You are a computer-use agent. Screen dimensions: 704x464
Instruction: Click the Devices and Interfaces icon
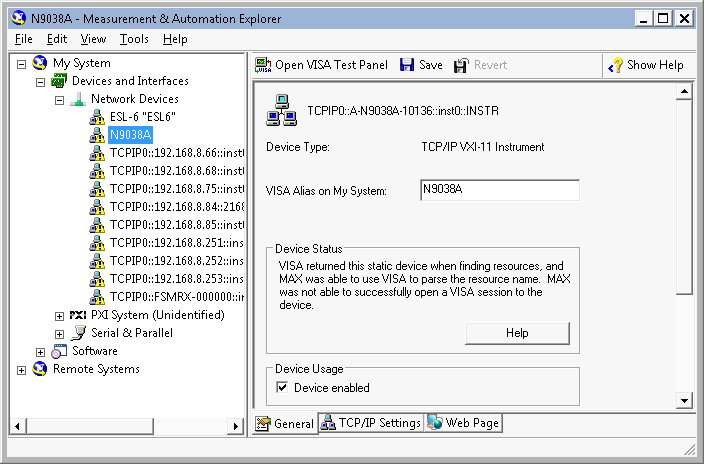59,81
